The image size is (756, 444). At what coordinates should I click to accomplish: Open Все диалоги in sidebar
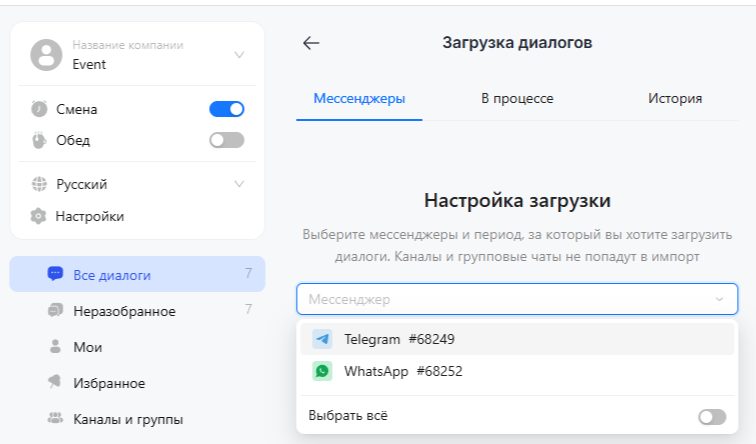pyautogui.click(x=112, y=275)
